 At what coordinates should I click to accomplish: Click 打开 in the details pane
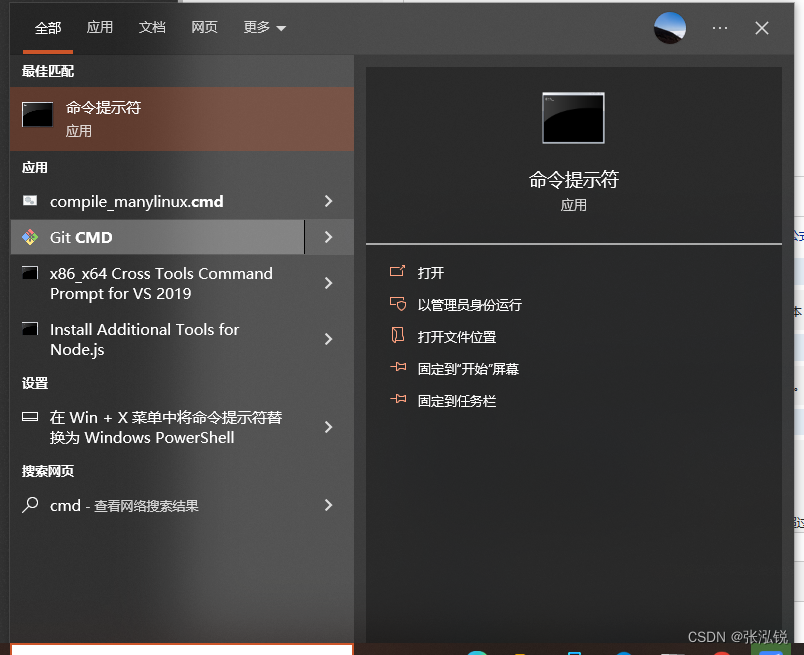(431, 272)
